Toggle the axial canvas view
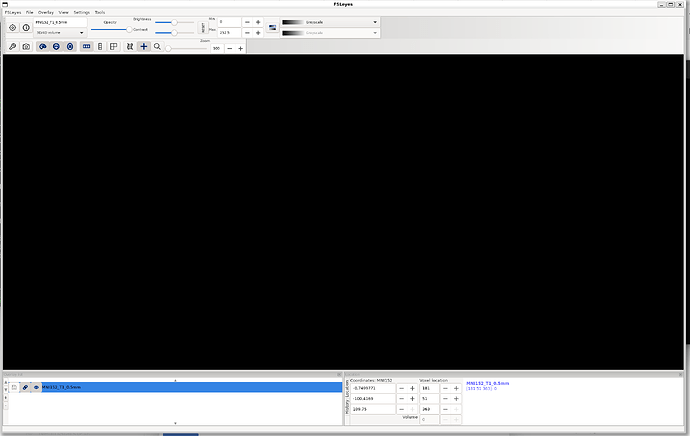This screenshot has height=436, width=690. [x=70, y=47]
